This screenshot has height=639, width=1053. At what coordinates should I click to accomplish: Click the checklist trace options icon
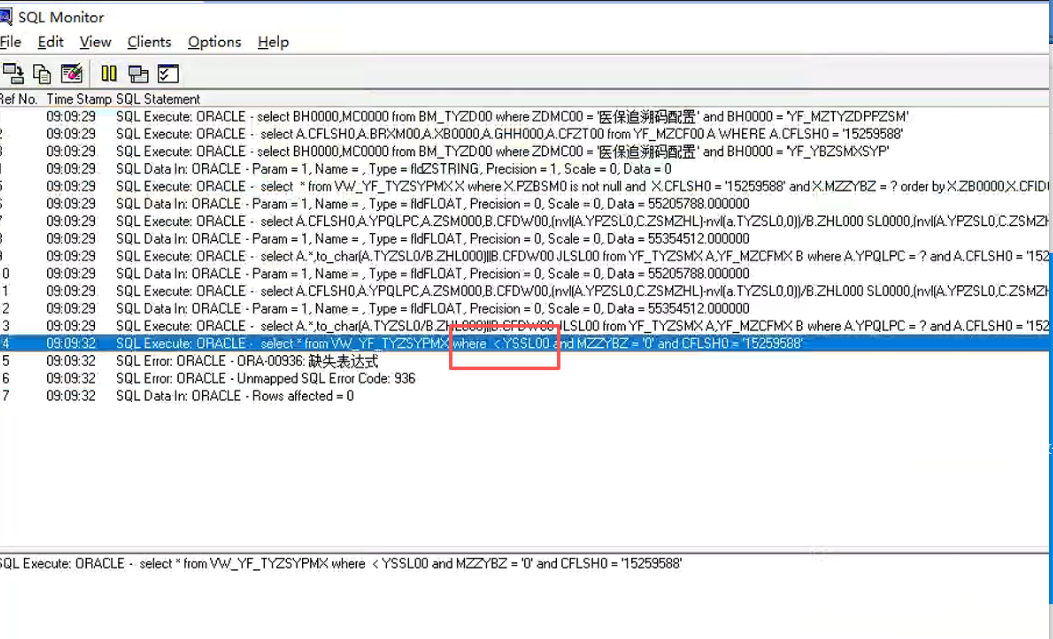(x=168, y=73)
